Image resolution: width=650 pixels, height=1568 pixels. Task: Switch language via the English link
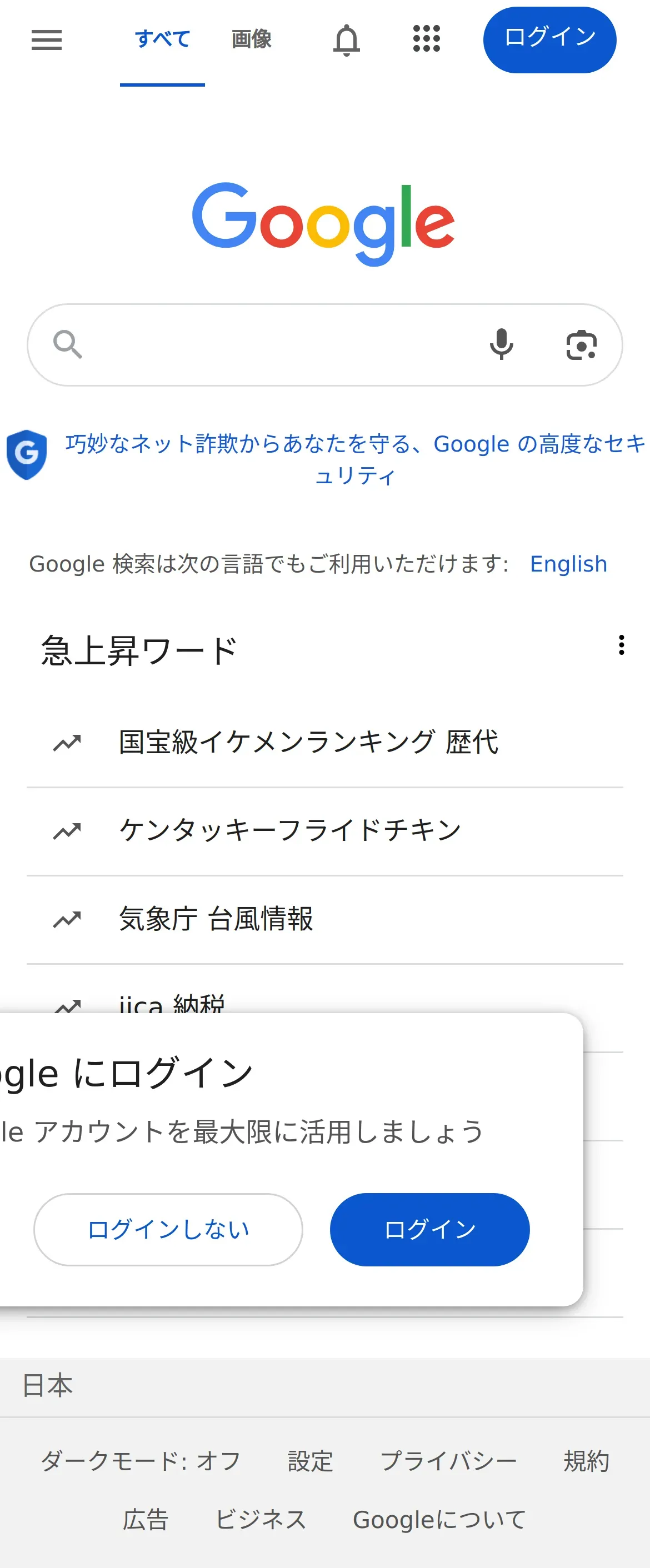tap(568, 564)
